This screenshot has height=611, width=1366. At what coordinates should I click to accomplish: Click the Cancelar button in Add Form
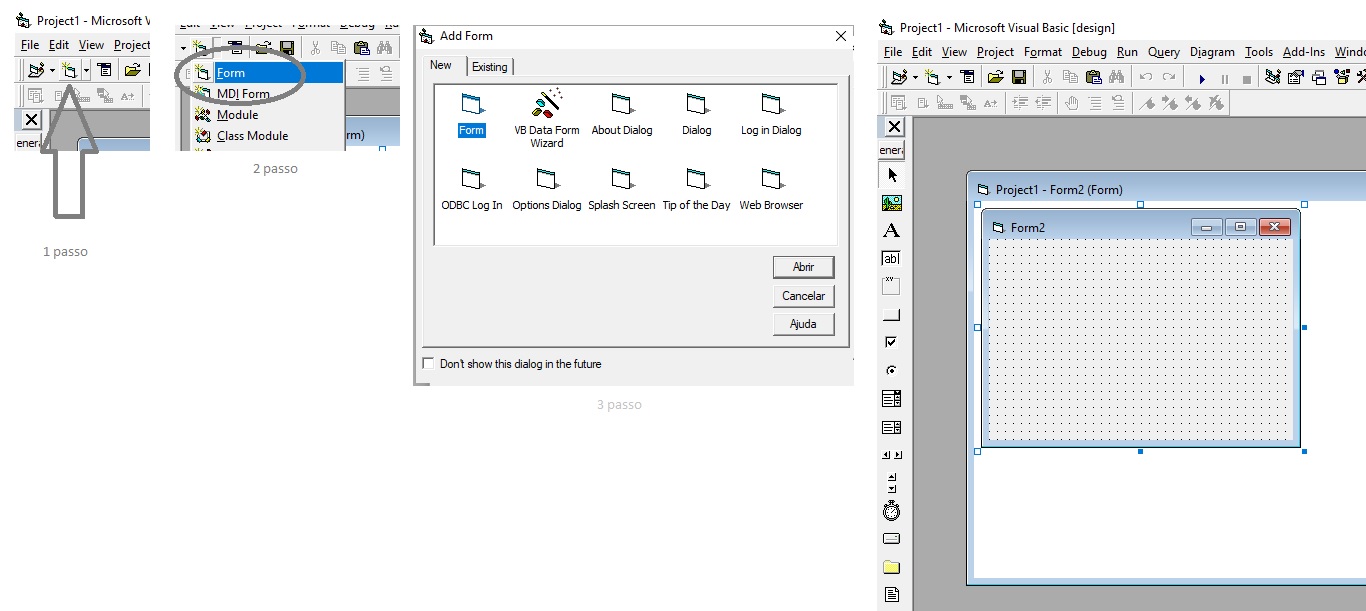click(x=804, y=296)
